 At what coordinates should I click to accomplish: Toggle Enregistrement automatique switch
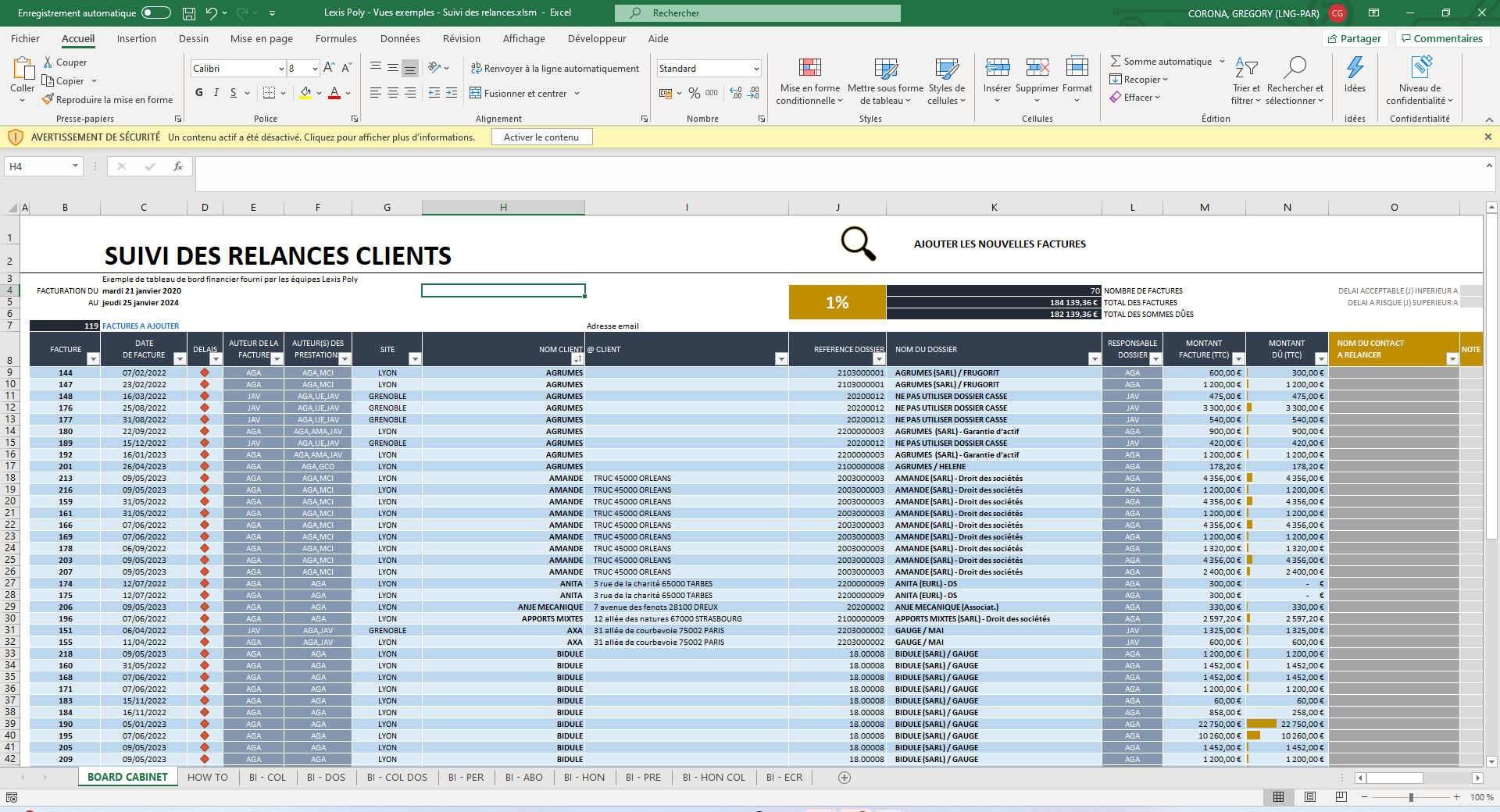156,12
